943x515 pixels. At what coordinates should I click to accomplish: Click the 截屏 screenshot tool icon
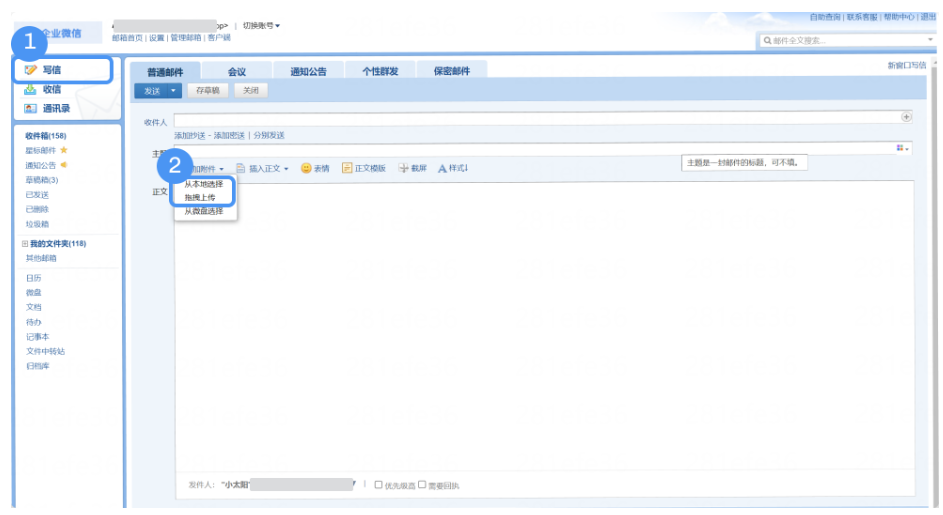[403, 168]
